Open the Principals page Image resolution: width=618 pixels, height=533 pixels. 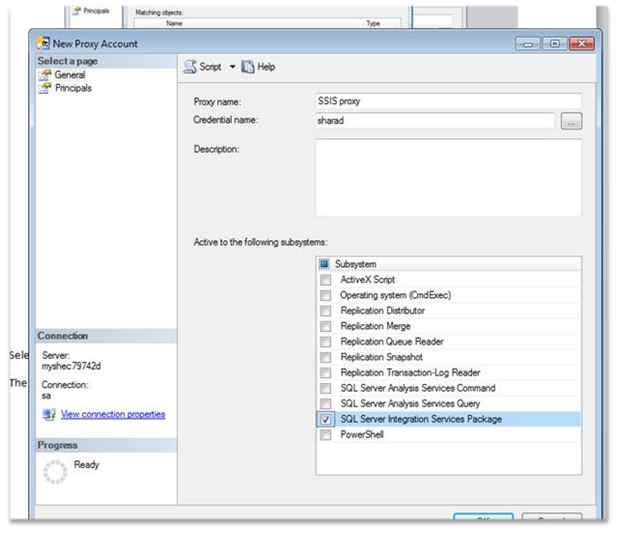click(73, 88)
